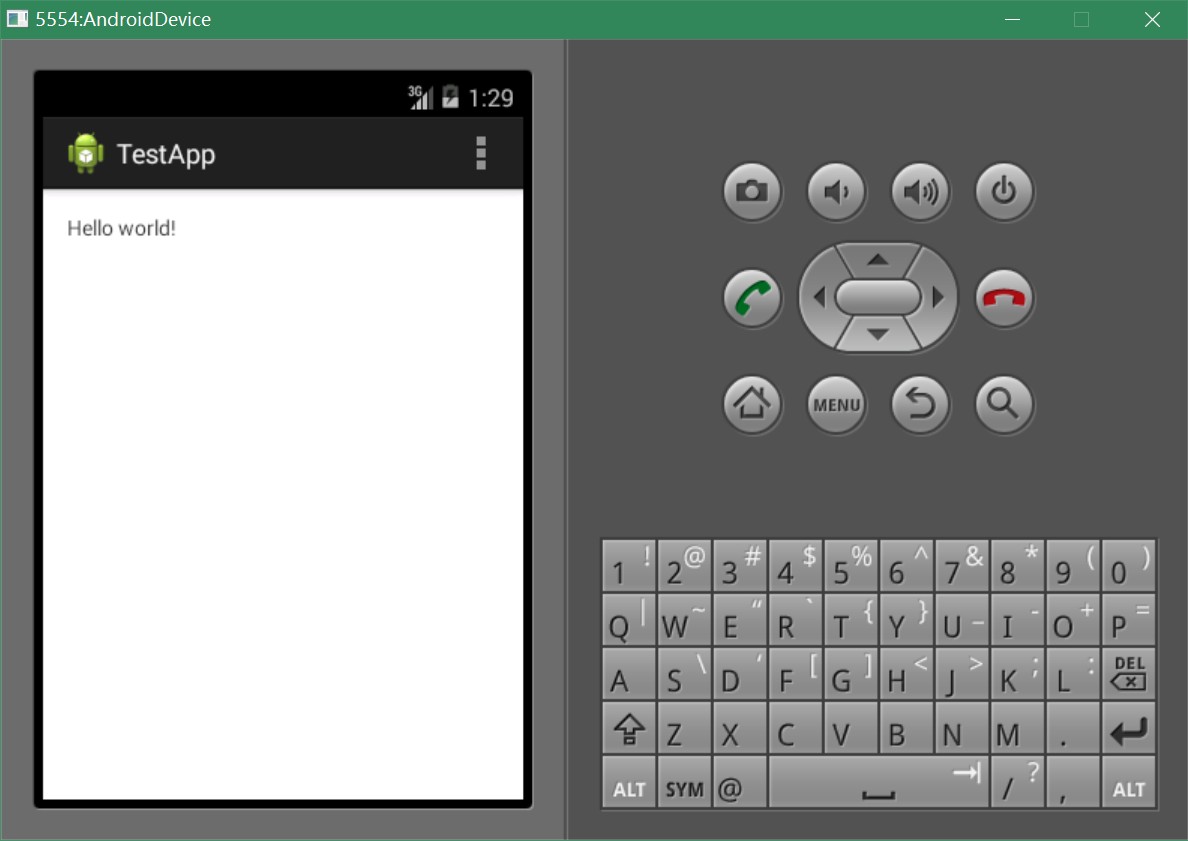This screenshot has height=841, width=1188.
Task: Open the TestApp overflow menu
Action: (481, 154)
